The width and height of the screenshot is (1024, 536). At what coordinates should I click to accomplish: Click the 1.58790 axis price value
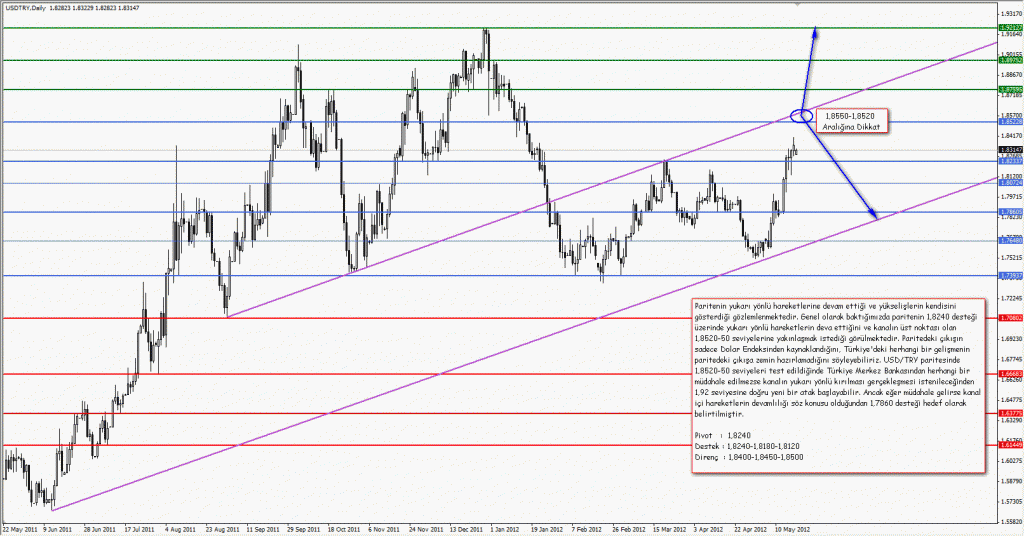[1010, 481]
